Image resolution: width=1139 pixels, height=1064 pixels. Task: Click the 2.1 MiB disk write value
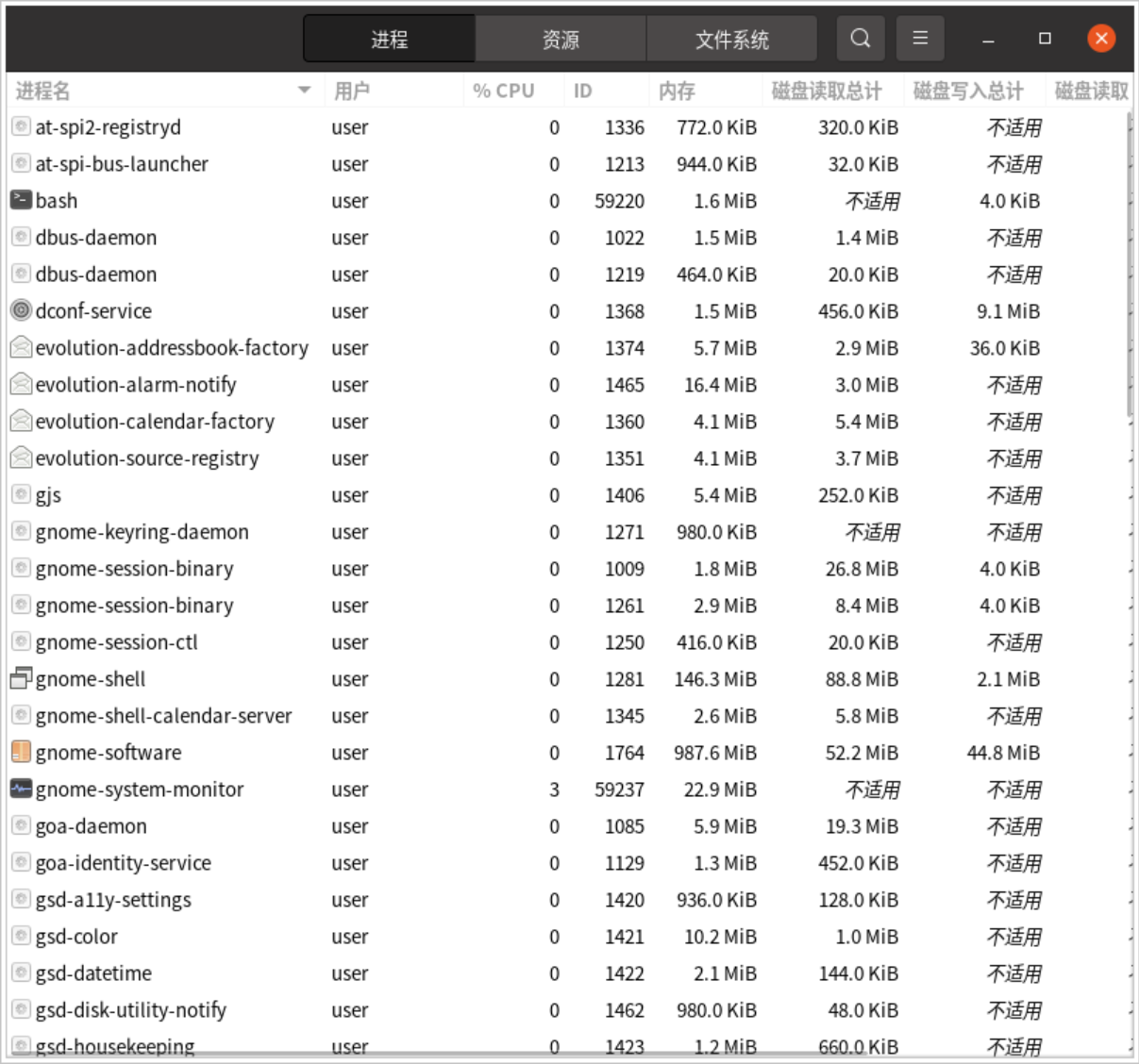(1008, 679)
